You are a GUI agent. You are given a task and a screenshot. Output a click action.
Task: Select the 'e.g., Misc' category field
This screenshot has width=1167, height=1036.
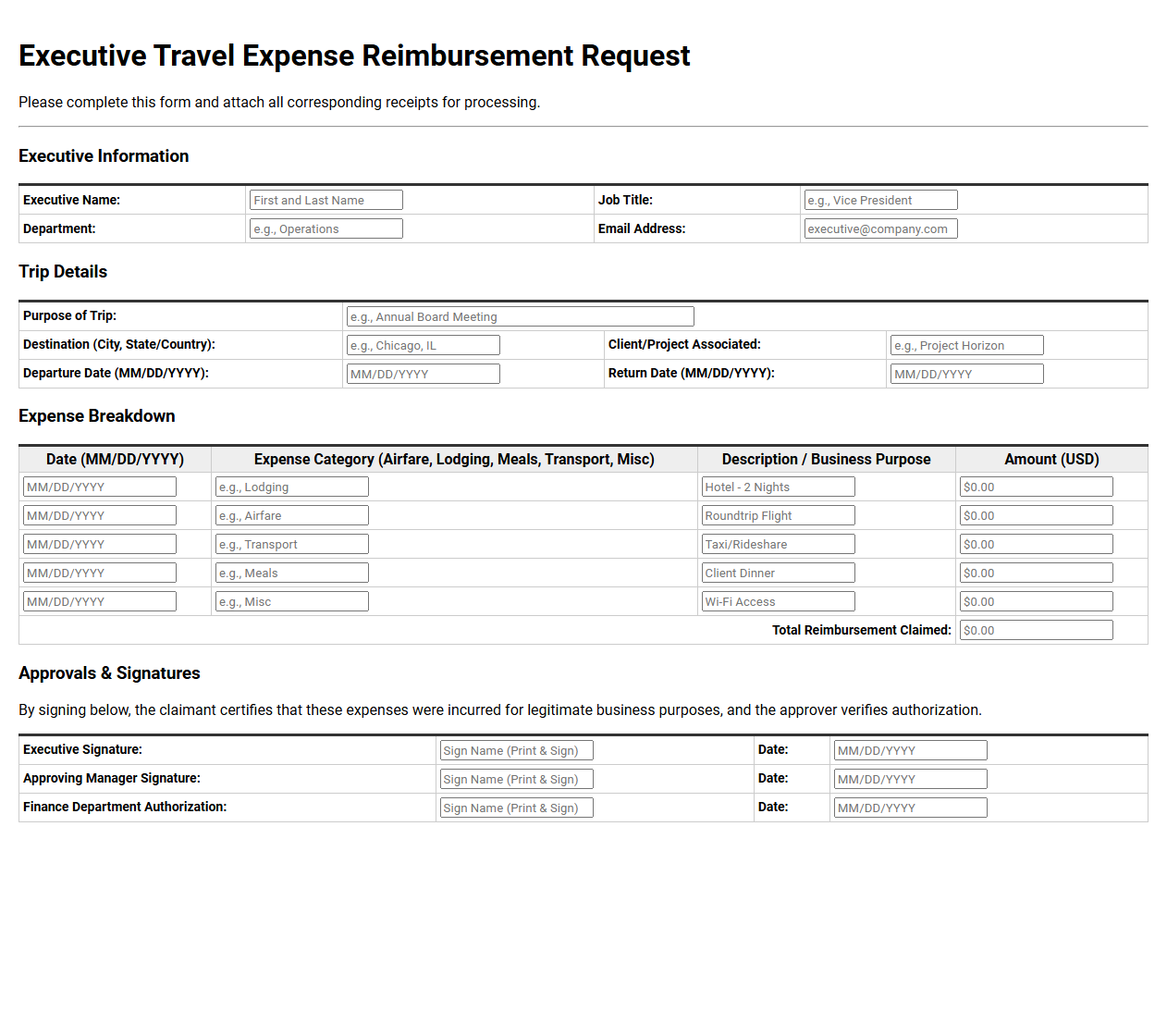click(x=292, y=601)
